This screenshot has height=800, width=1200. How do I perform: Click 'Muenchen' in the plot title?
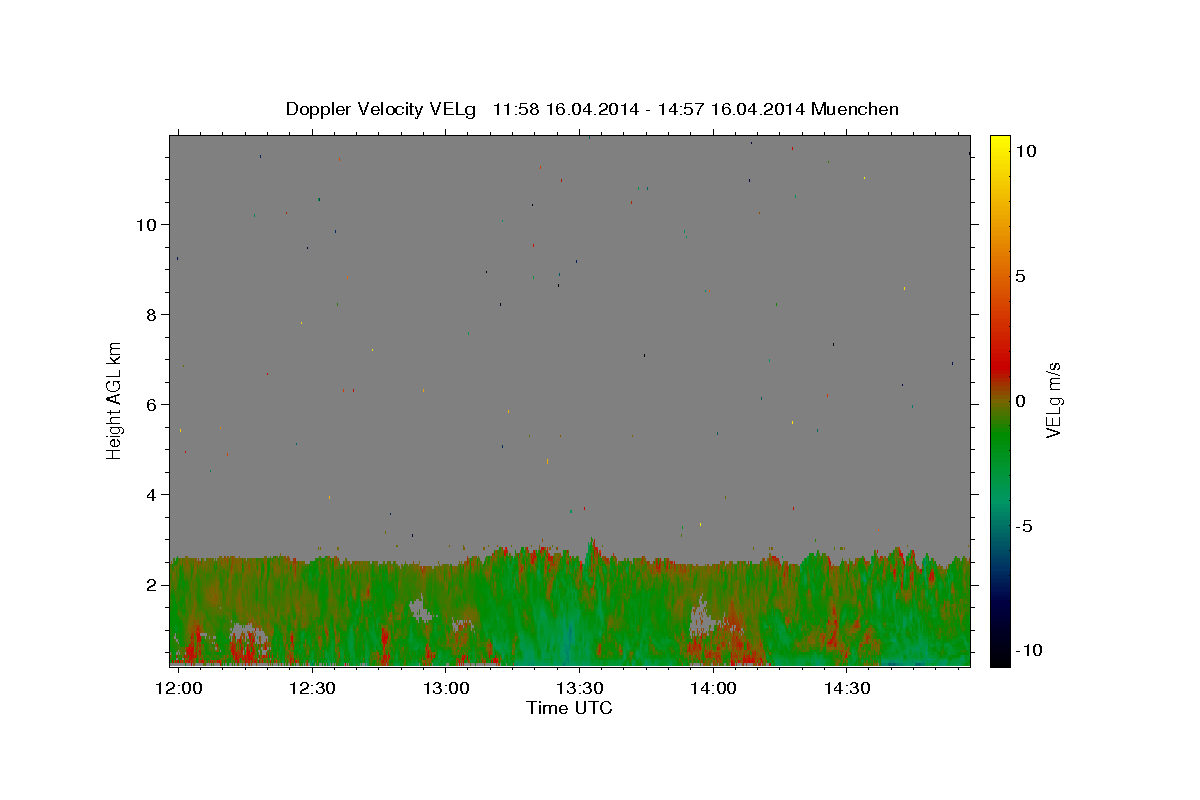click(x=855, y=109)
